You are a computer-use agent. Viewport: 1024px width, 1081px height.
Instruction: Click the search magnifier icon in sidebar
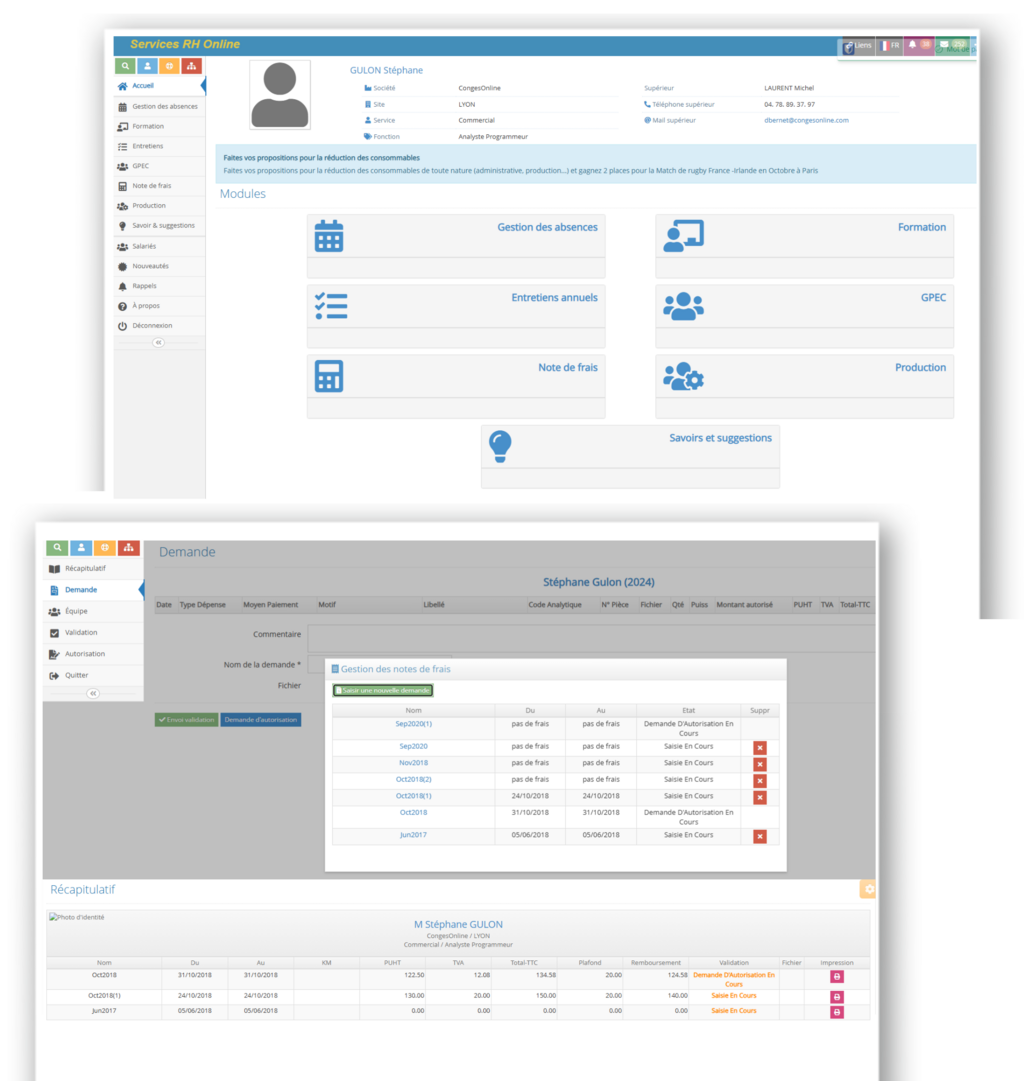pos(125,66)
